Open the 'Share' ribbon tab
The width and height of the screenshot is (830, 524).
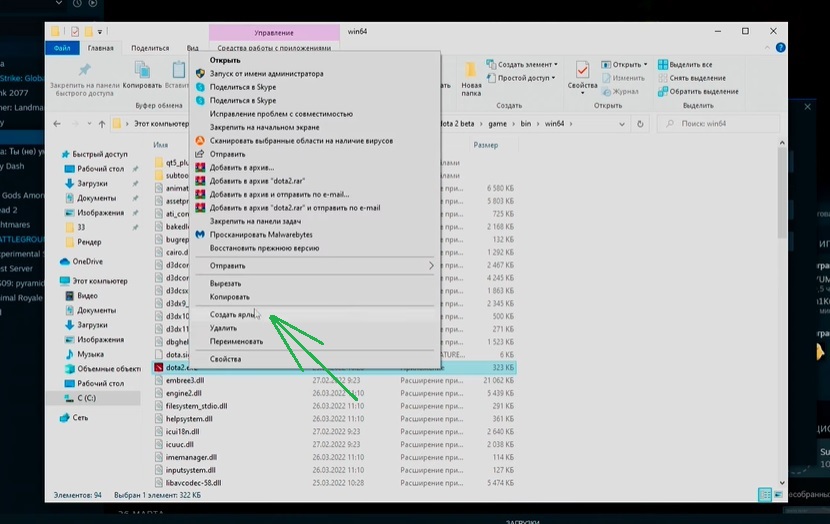pos(150,47)
